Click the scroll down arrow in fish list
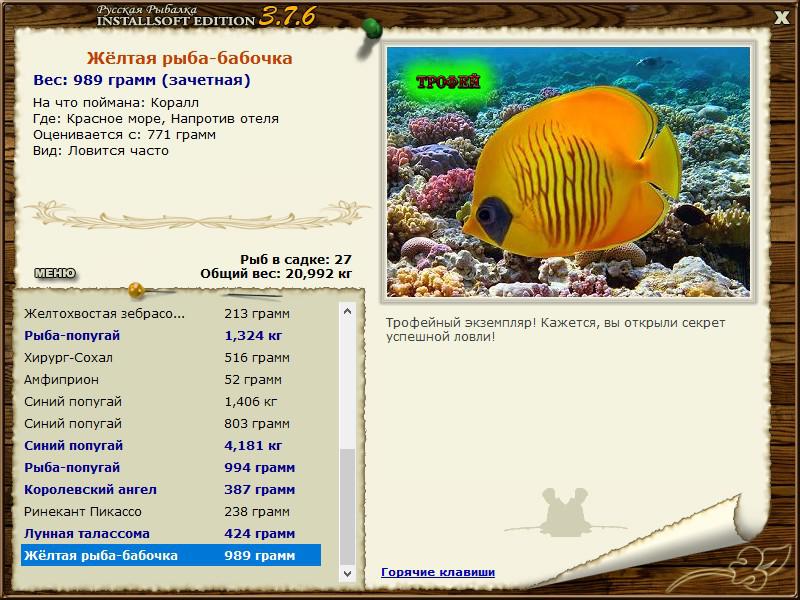 pyautogui.click(x=347, y=573)
